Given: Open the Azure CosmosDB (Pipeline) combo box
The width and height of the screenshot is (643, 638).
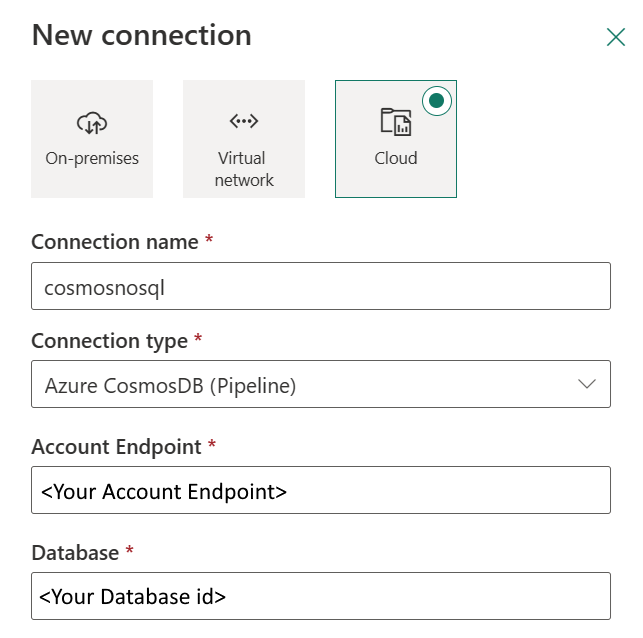Looking at the screenshot, I should (300, 385).
